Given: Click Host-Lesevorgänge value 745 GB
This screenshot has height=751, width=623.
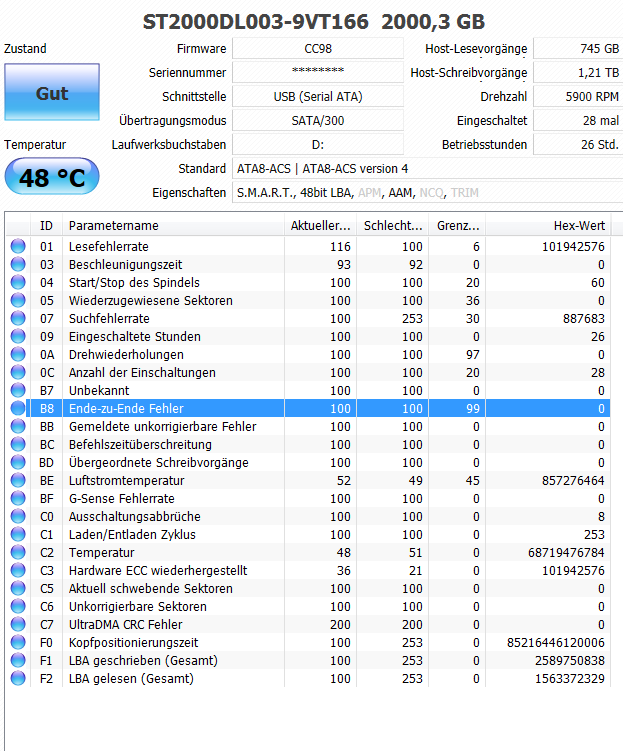Looking at the screenshot, I should tap(578, 48).
